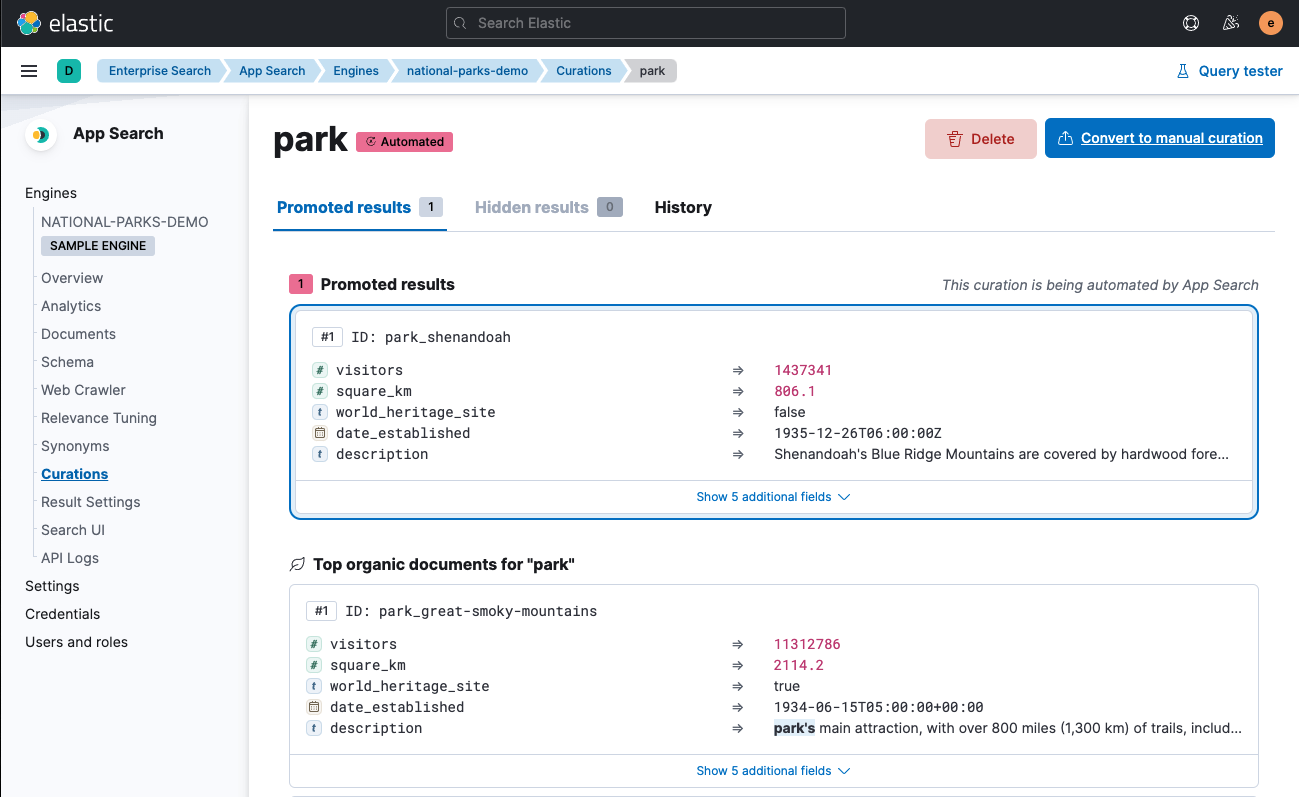The height and width of the screenshot is (797, 1299).
Task: Open the help icon in the top bar
Action: coord(1190,22)
